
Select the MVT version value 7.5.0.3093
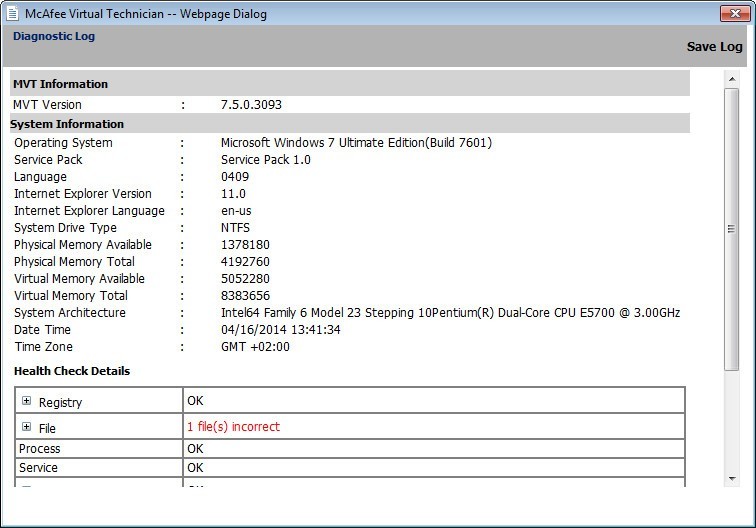point(251,105)
